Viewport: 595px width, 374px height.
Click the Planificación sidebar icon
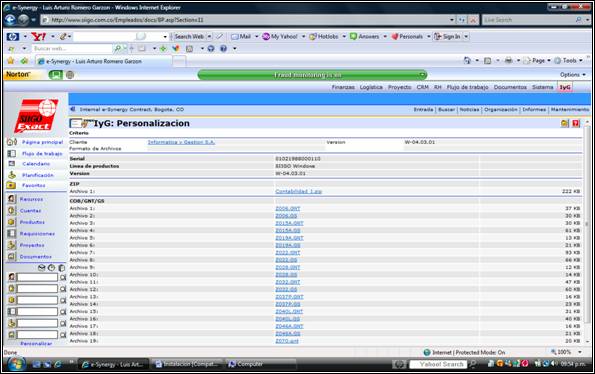click(x=12, y=175)
